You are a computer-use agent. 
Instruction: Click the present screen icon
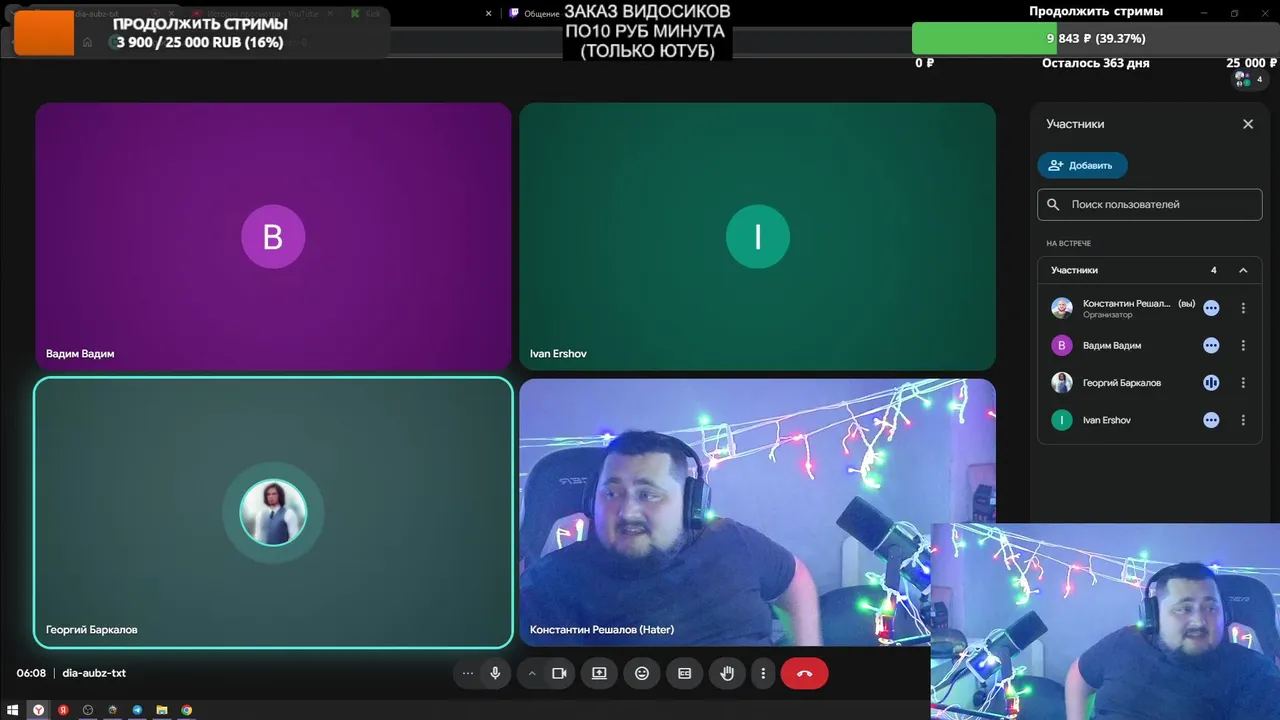click(599, 673)
